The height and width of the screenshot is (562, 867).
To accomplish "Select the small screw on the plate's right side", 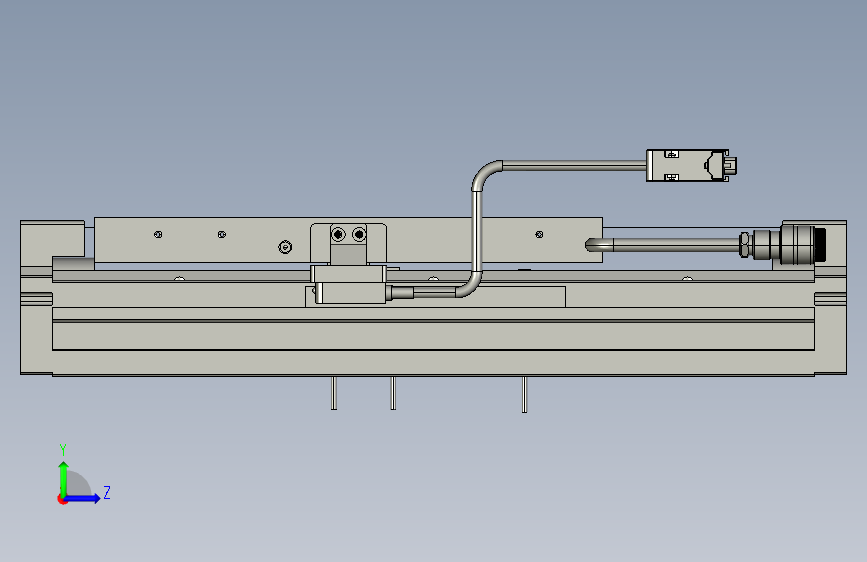I will tap(539, 235).
